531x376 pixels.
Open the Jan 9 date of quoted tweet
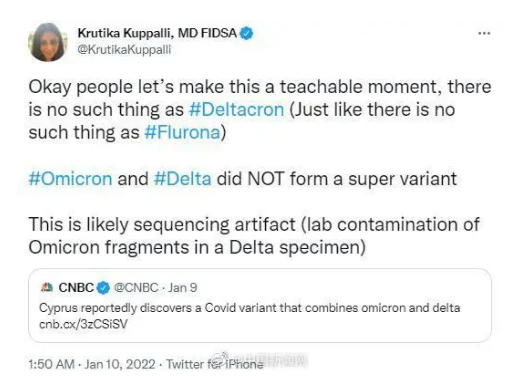coord(183,288)
